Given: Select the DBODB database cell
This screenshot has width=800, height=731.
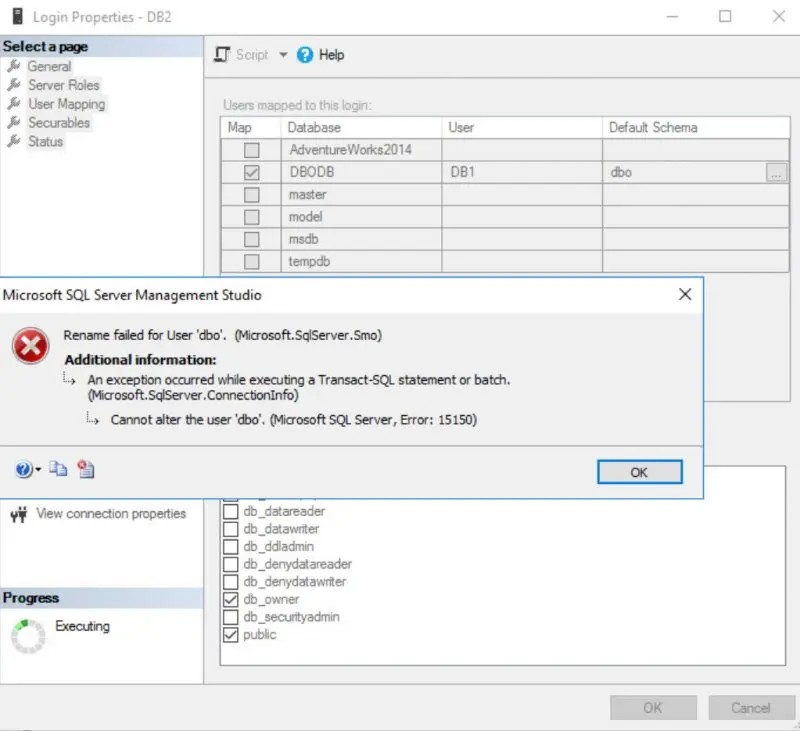Looking at the screenshot, I should coord(361,172).
